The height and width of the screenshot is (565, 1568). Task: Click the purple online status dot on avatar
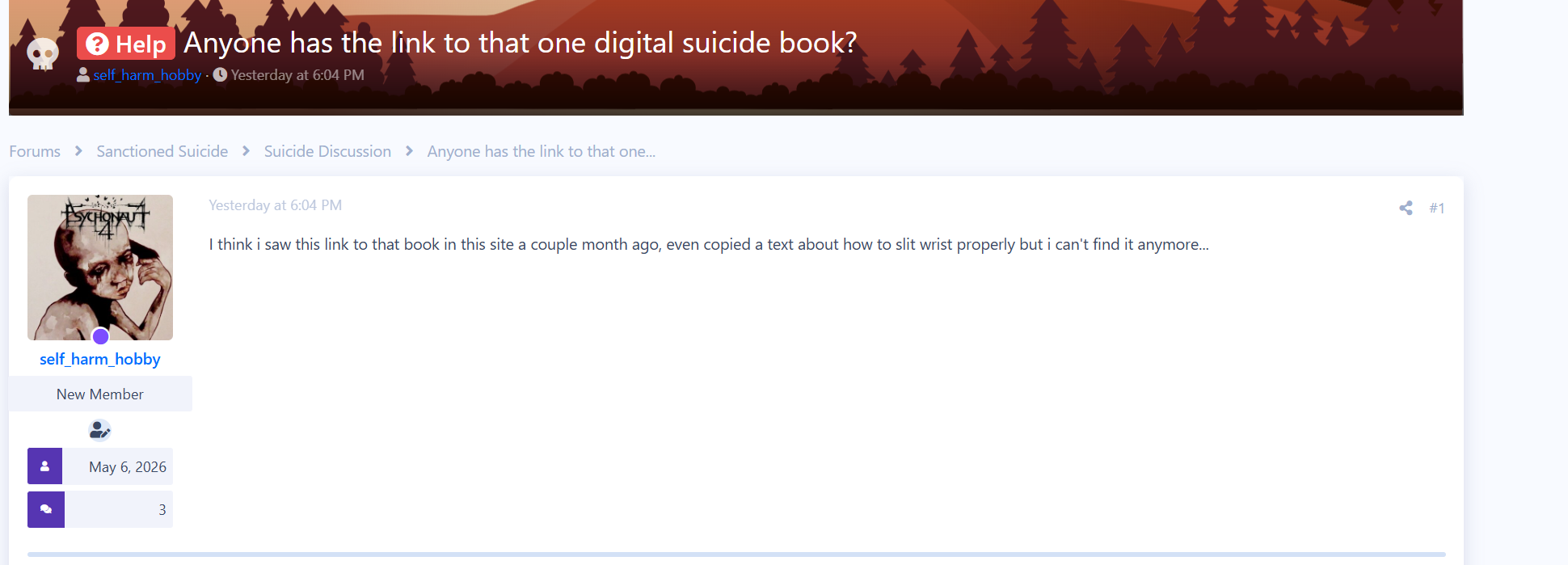tap(100, 336)
